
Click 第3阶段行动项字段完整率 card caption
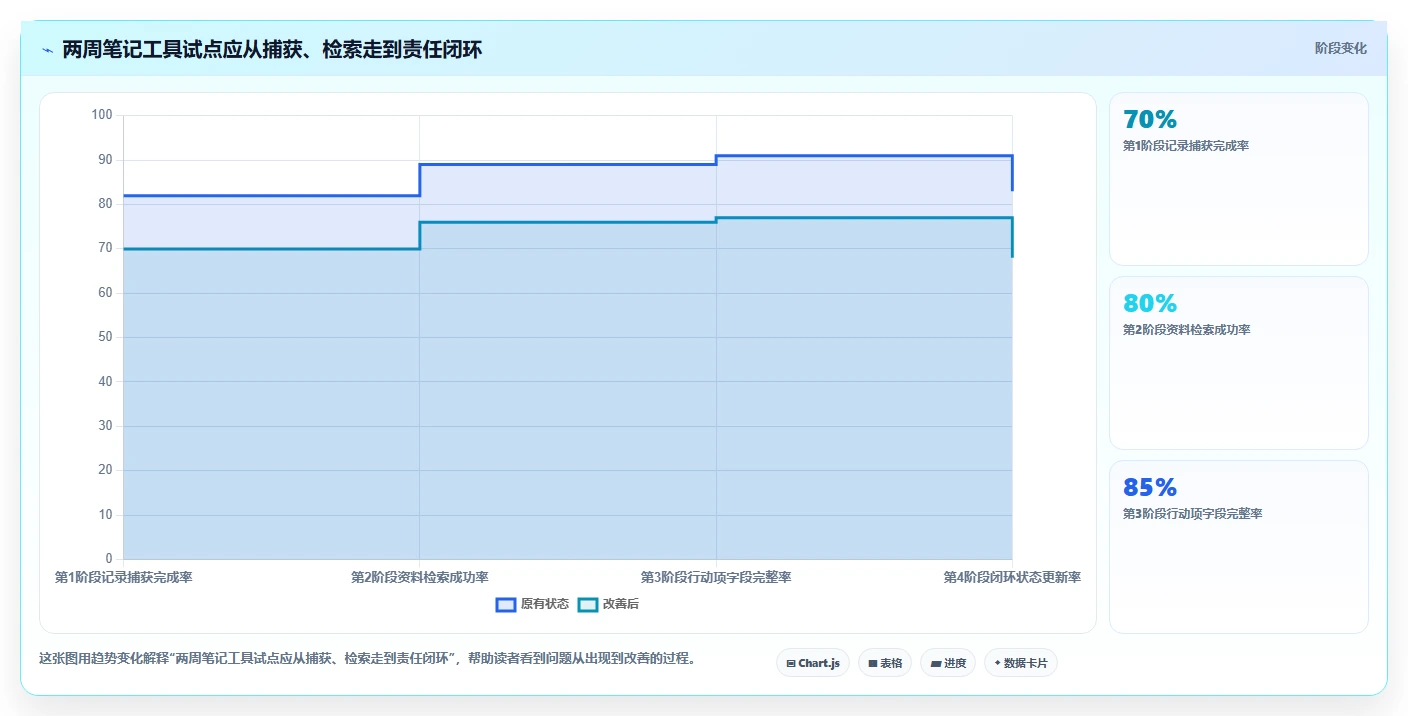(x=1192, y=514)
